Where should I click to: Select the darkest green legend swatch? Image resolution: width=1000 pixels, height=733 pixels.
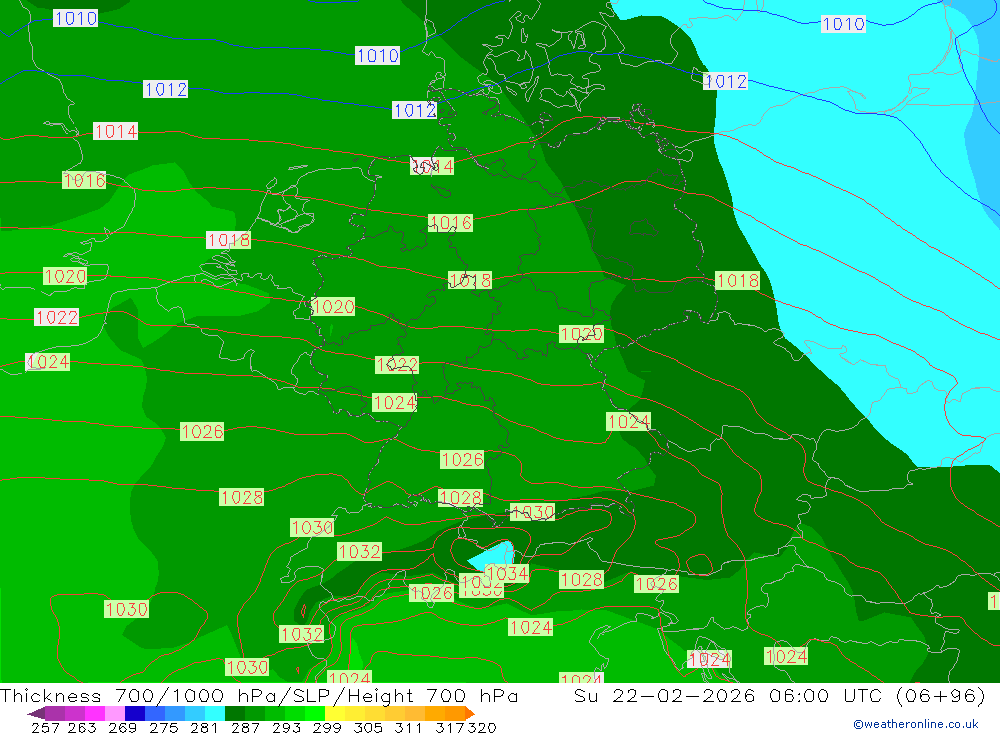[x=234, y=713]
